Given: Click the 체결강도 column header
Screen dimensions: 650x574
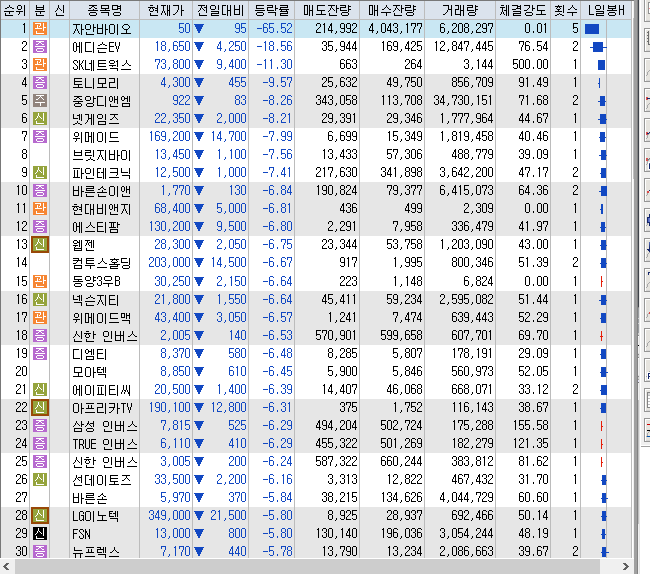Looking at the screenshot, I should pyautogui.click(x=523, y=10).
